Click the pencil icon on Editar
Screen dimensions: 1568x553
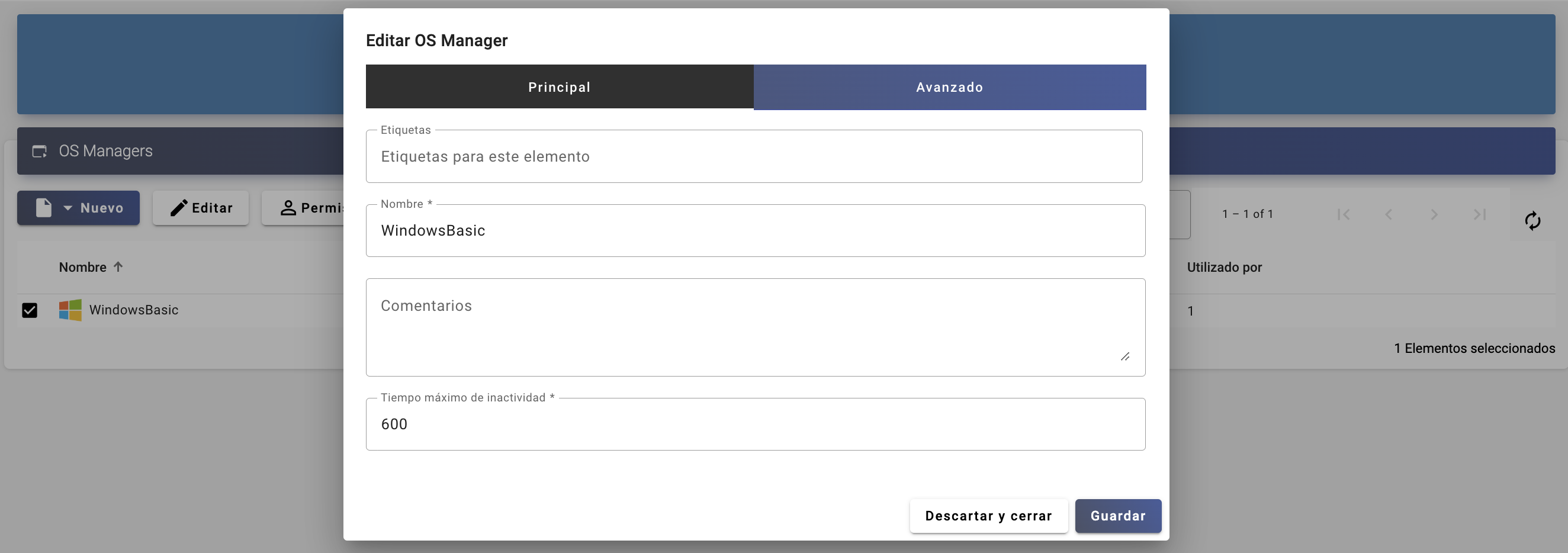point(178,208)
